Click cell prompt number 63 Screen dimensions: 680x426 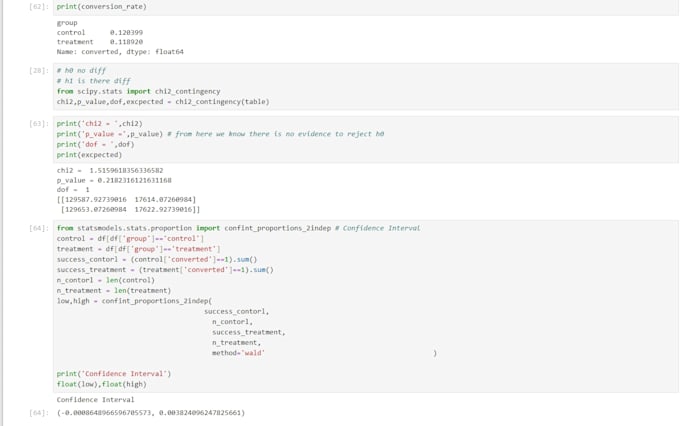(x=39, y=124)
